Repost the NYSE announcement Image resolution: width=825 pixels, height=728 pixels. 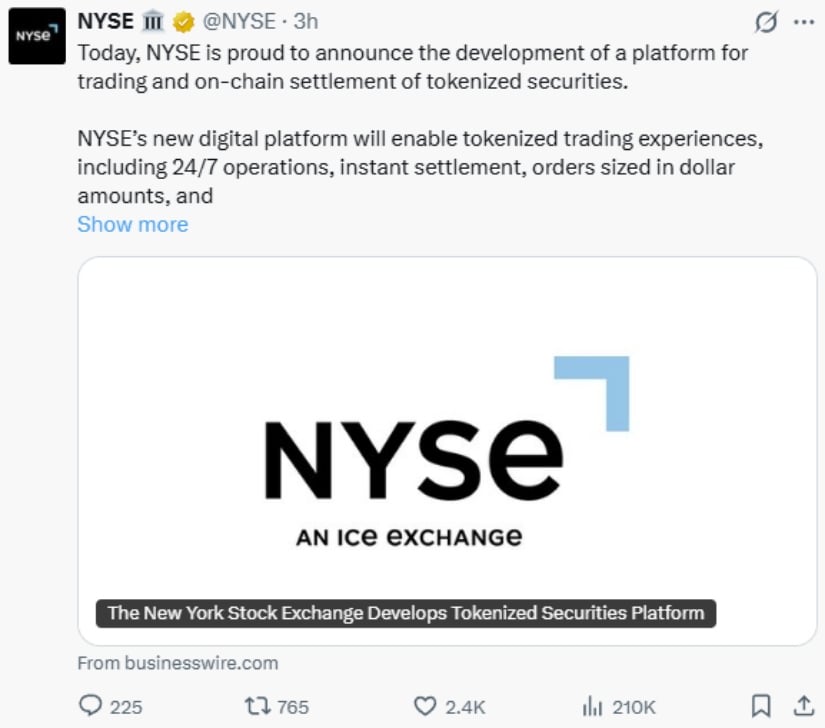tap(256, 706)
